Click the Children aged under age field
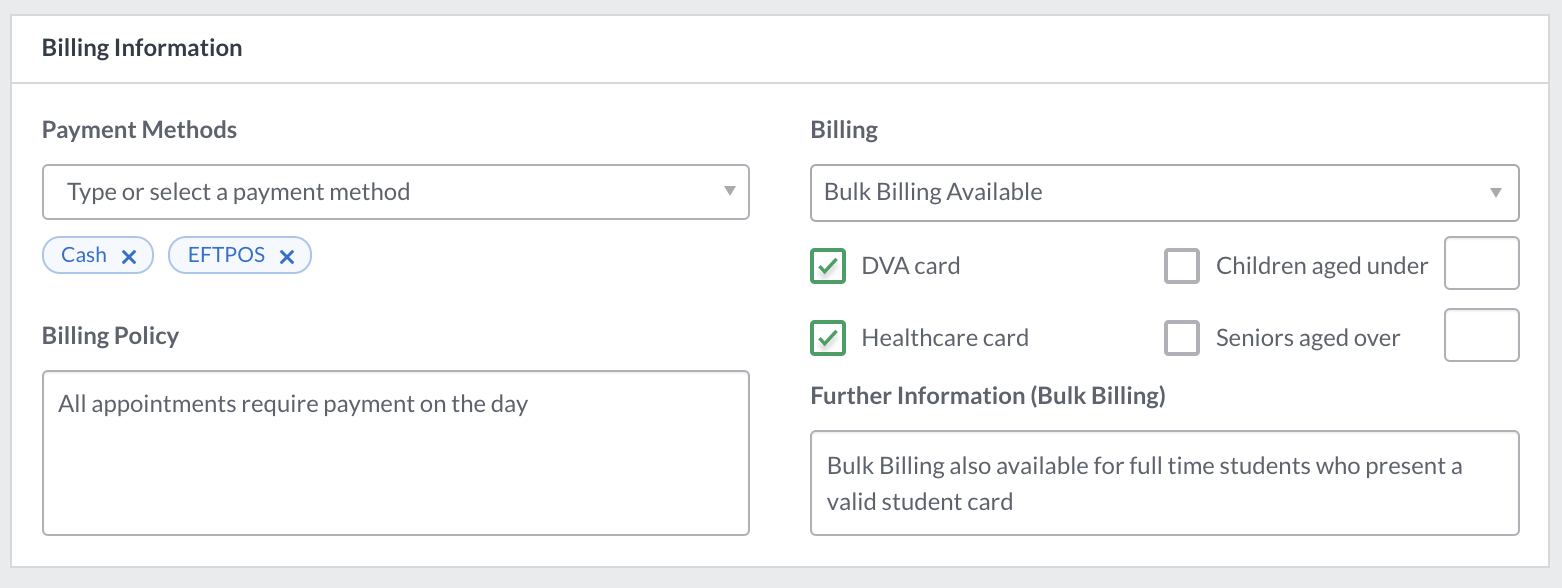This screenshot has height=588, width=1562. tap(1482, 263)
